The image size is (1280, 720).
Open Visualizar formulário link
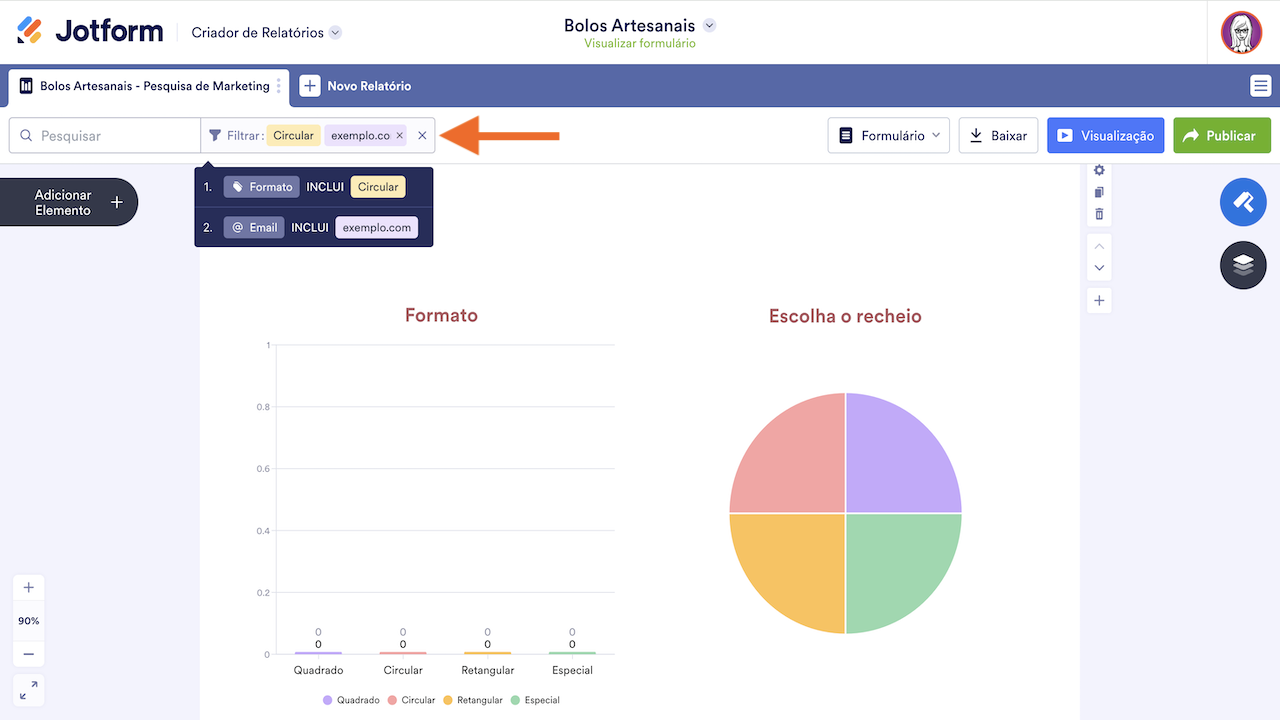pyautogui.click(x=638, y=43)
